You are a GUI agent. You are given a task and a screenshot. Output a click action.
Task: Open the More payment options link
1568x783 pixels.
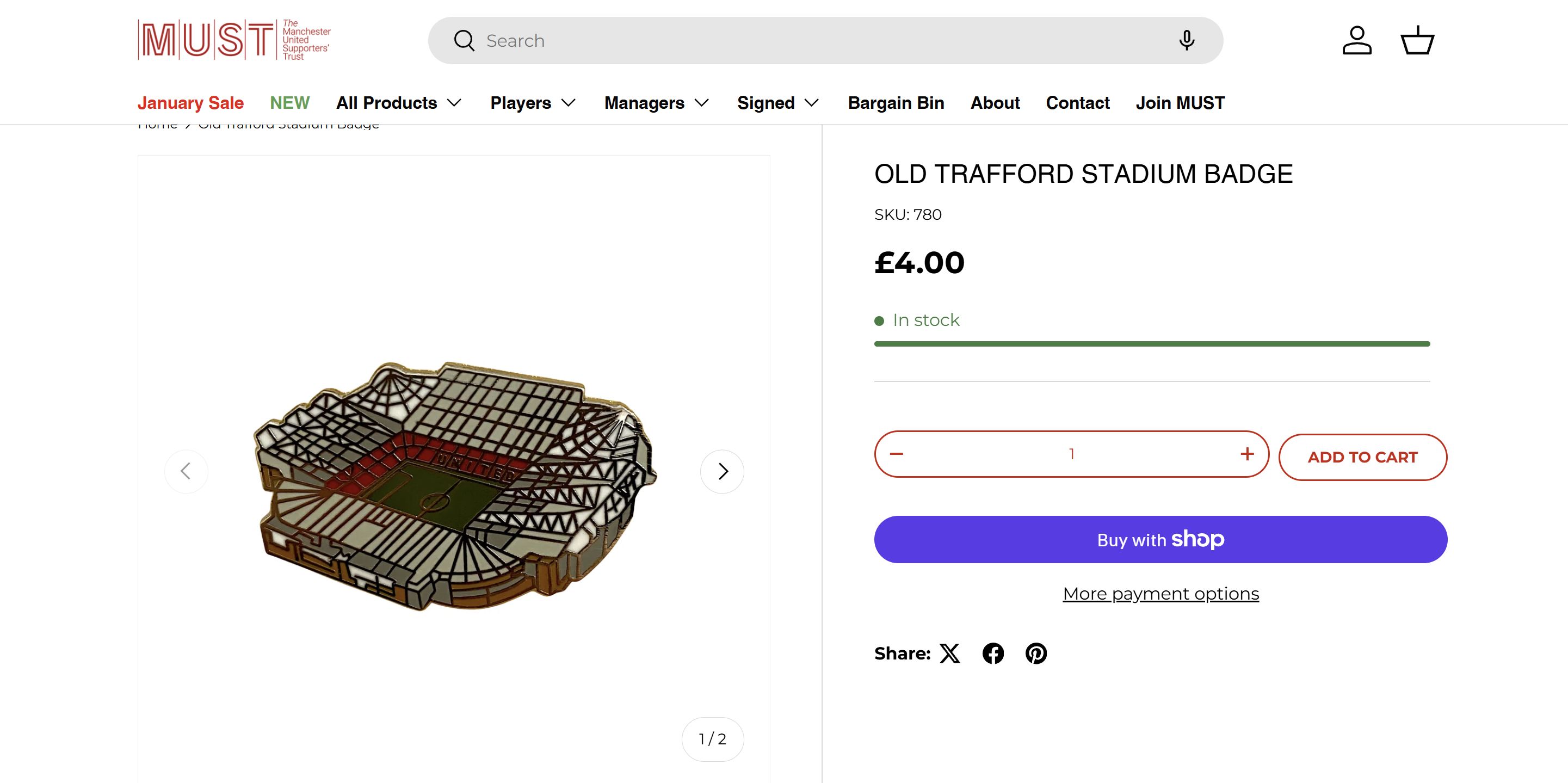pyautogui.click(x=1160, y=594)
